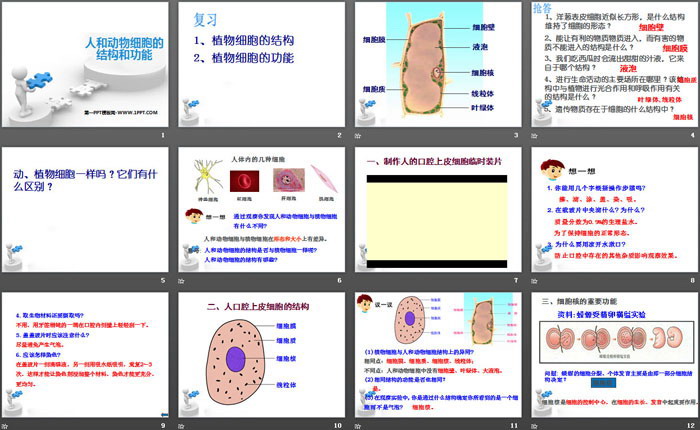Image resolution: width=700 pixels, height=430 pixels.
Task: Click the animation star icon under slide 9
Action: (x=4, y=426)
